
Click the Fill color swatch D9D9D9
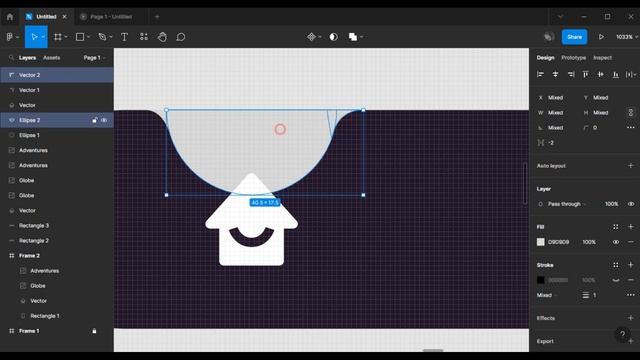click(540, 242)
